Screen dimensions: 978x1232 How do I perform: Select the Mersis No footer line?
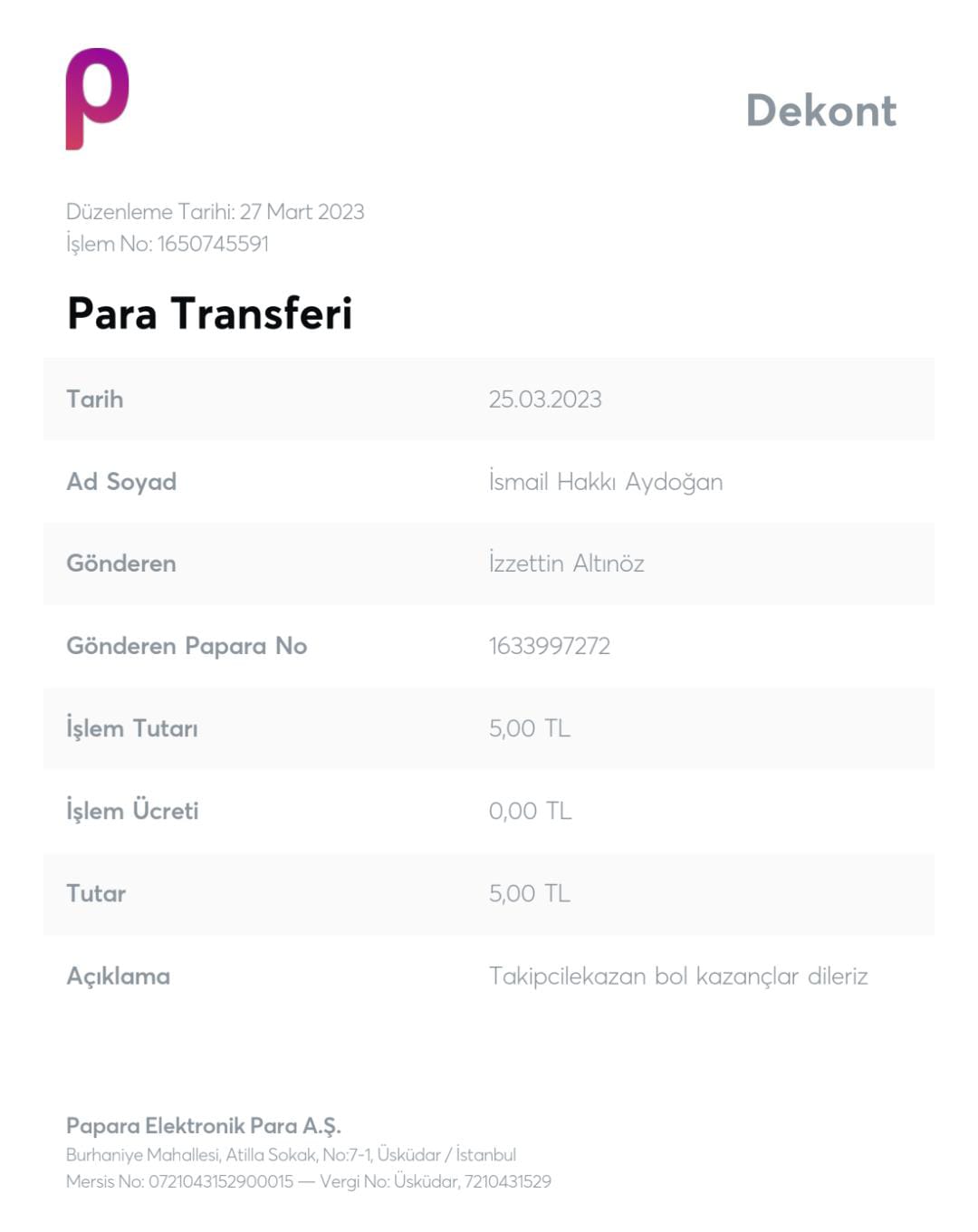point(309,1181)
